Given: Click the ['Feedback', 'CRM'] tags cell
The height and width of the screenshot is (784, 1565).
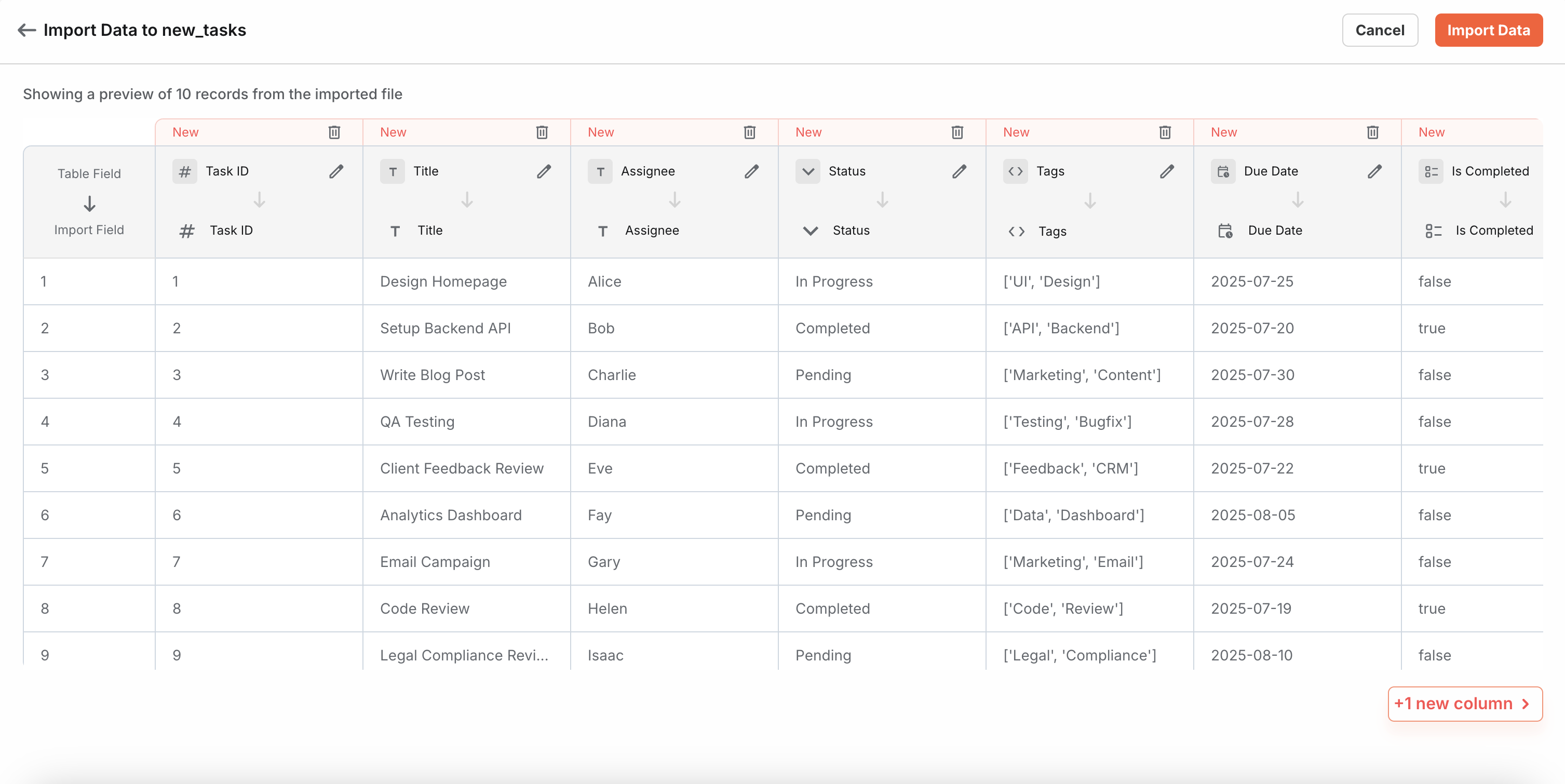Looking at the screenshot, I should click(x=1090, y=468).
